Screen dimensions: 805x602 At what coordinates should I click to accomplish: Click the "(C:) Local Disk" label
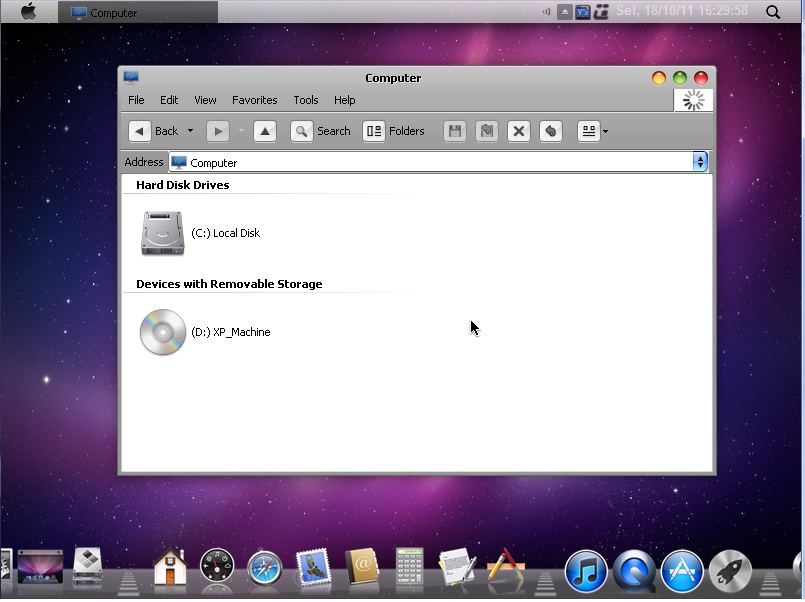225,233
